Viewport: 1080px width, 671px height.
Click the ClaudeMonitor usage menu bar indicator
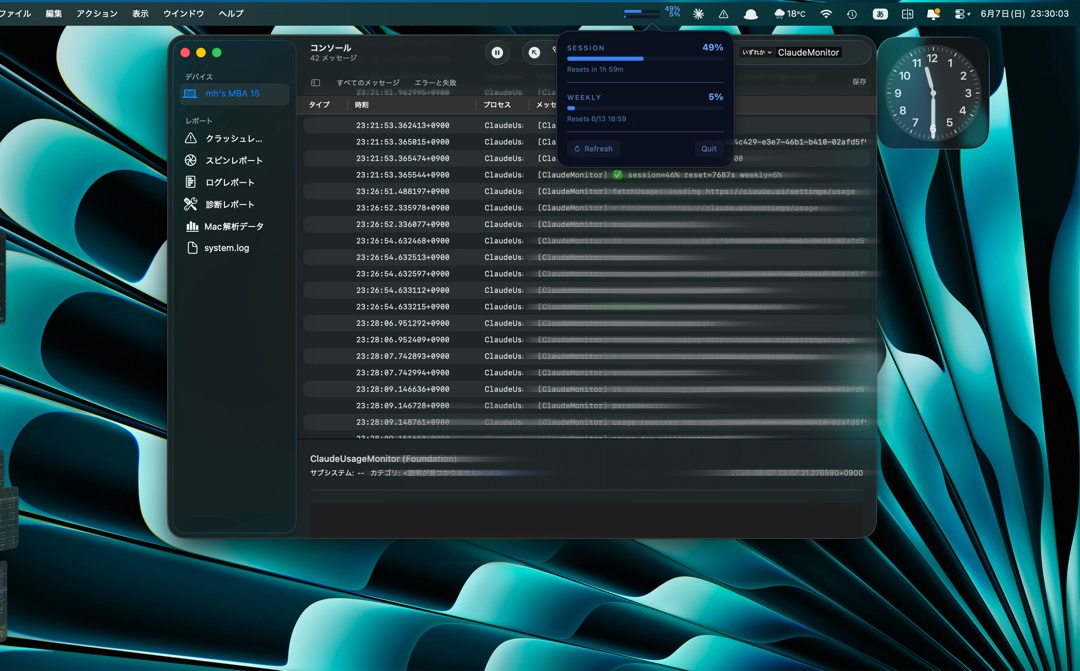click(652, 12)
